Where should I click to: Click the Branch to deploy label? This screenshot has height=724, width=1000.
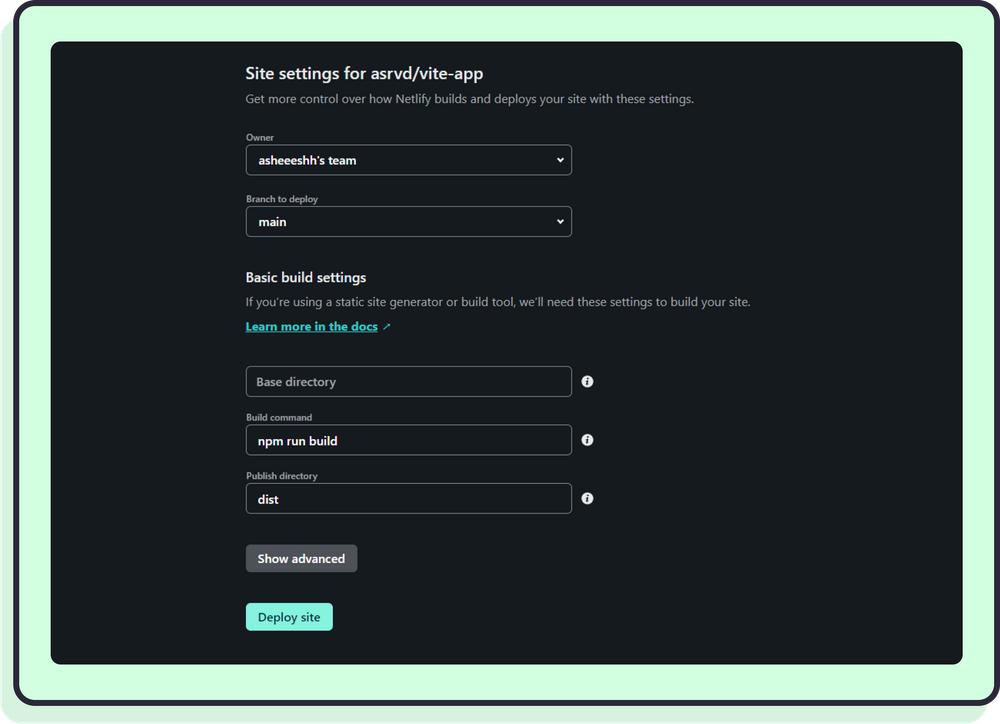click(282, 199)
